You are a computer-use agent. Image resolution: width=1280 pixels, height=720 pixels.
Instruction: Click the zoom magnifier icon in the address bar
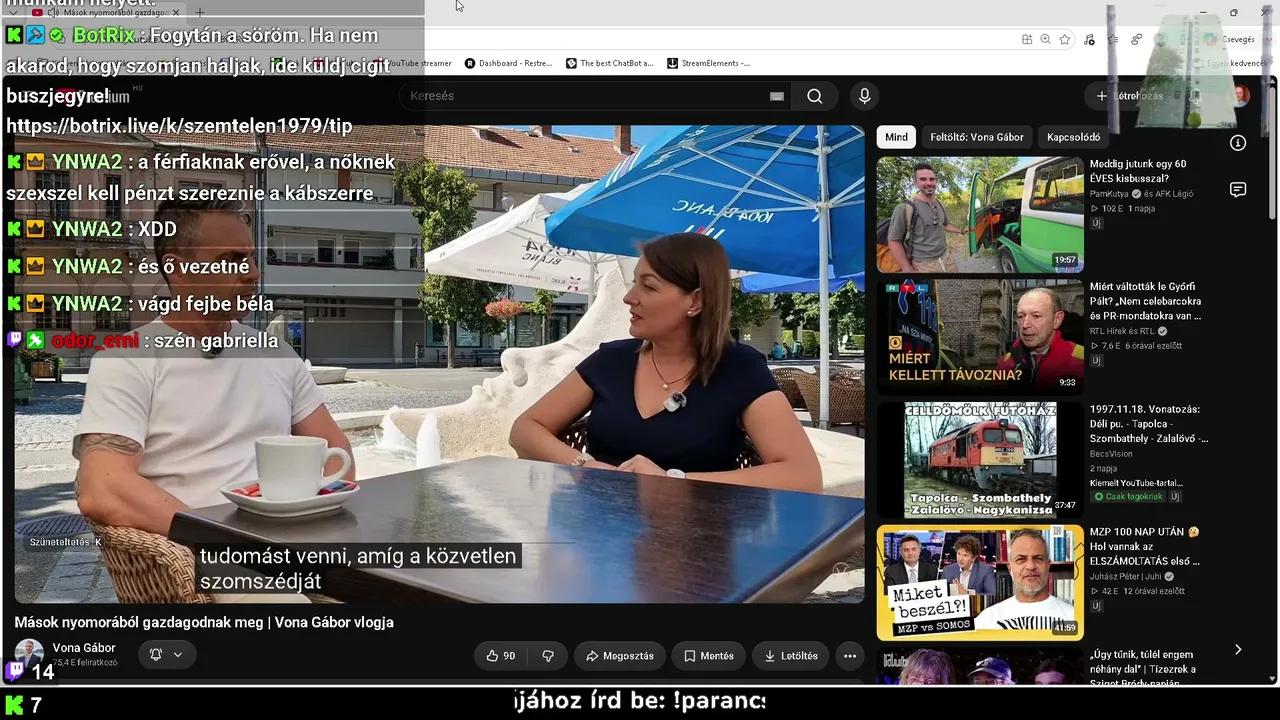pyautogui.click(x=1045, y=39)
